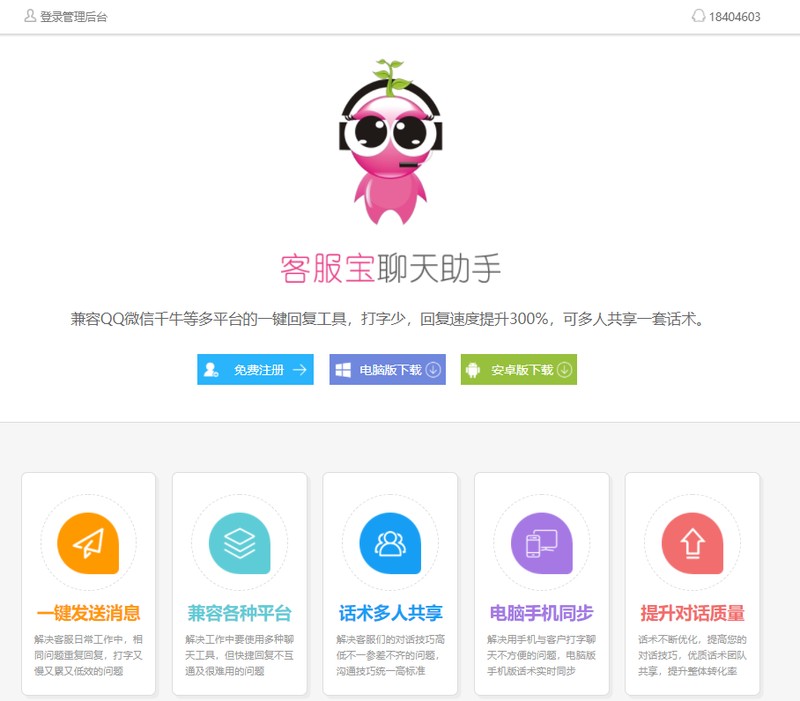Download the 电脑版下载 desktop version
This screenshot has height=701, width=800.
pos(387,369)
